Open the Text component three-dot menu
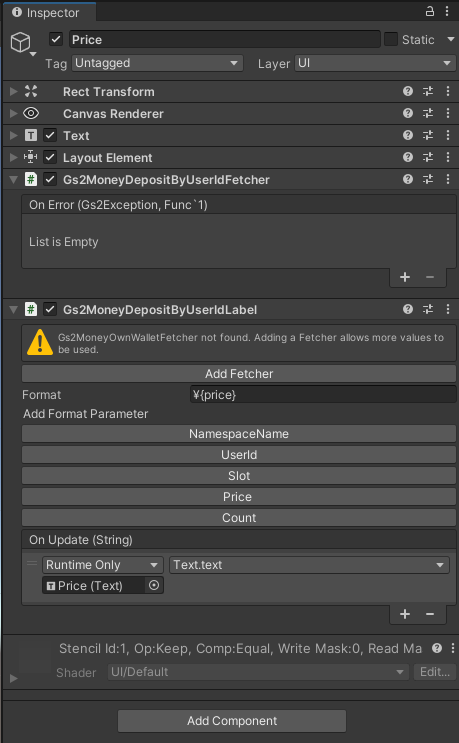 (x=448, y=135)
